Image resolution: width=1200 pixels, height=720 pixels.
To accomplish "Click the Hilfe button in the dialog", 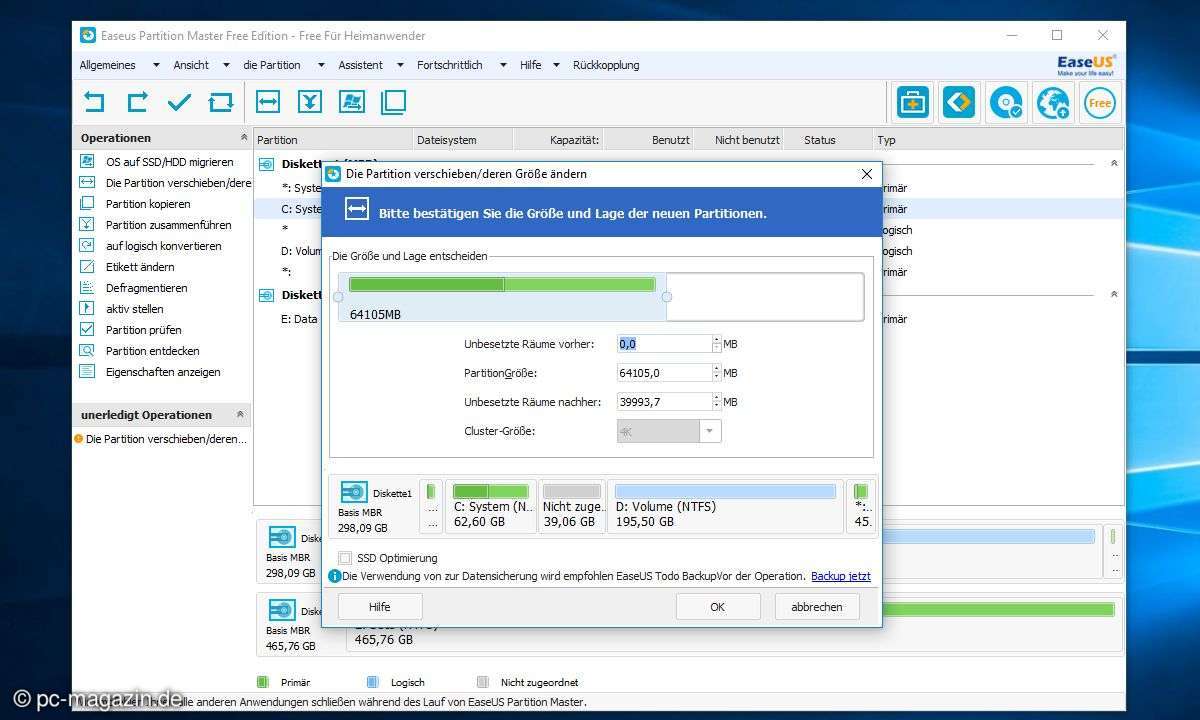I will click(x=380, y=607).
